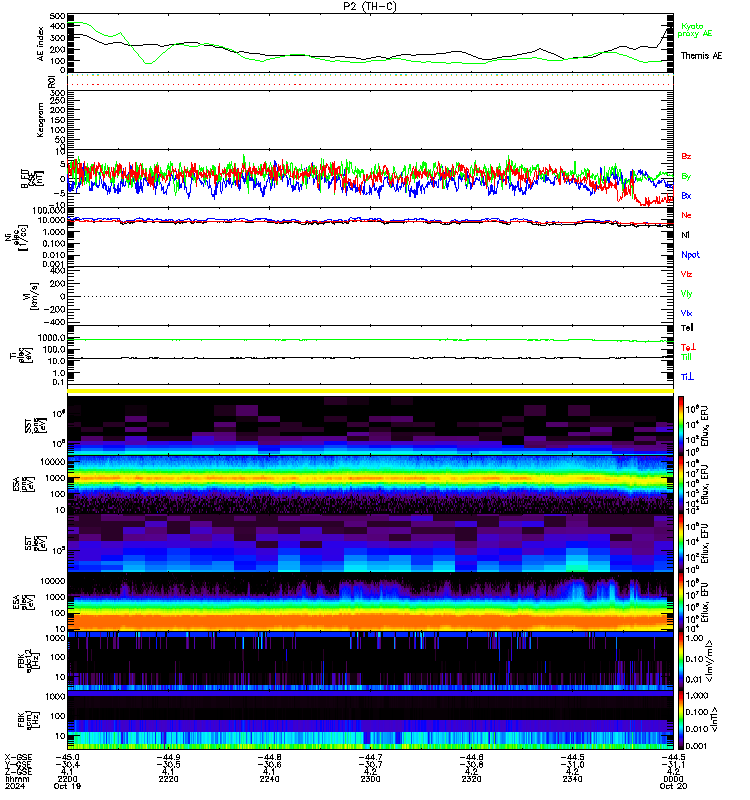
Task: Select the green By legend label
Action: click(x=686, y=176)
